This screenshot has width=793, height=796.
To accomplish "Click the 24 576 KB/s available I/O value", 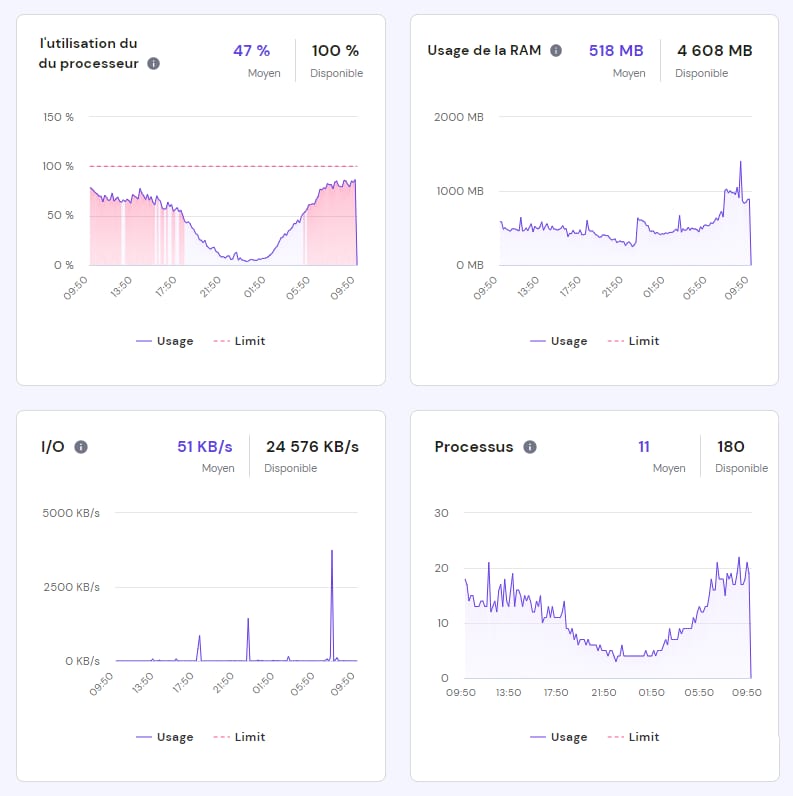I will (x=312, y=447).
